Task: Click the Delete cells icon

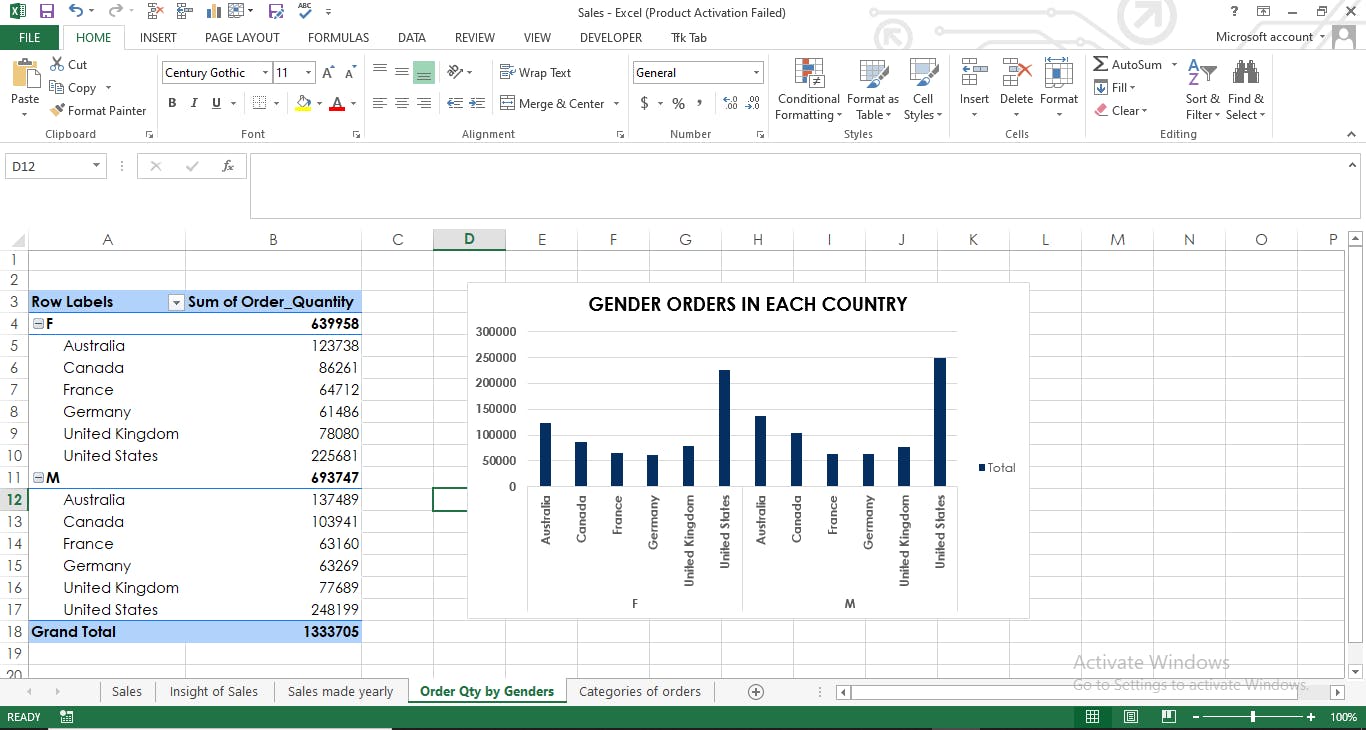Action: click(x=1016, y=73)
